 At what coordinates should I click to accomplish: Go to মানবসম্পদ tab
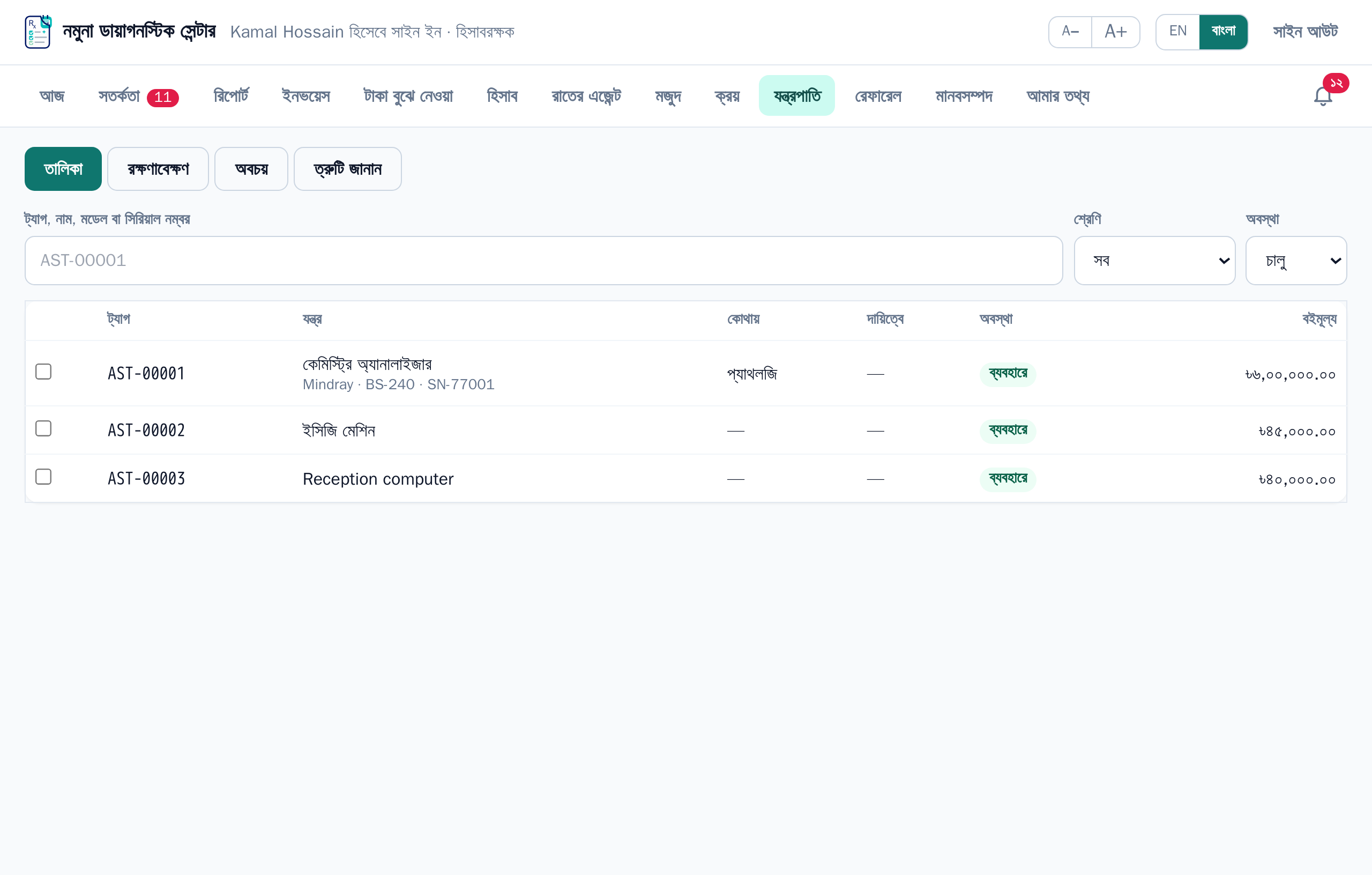(x=964, y=96)
